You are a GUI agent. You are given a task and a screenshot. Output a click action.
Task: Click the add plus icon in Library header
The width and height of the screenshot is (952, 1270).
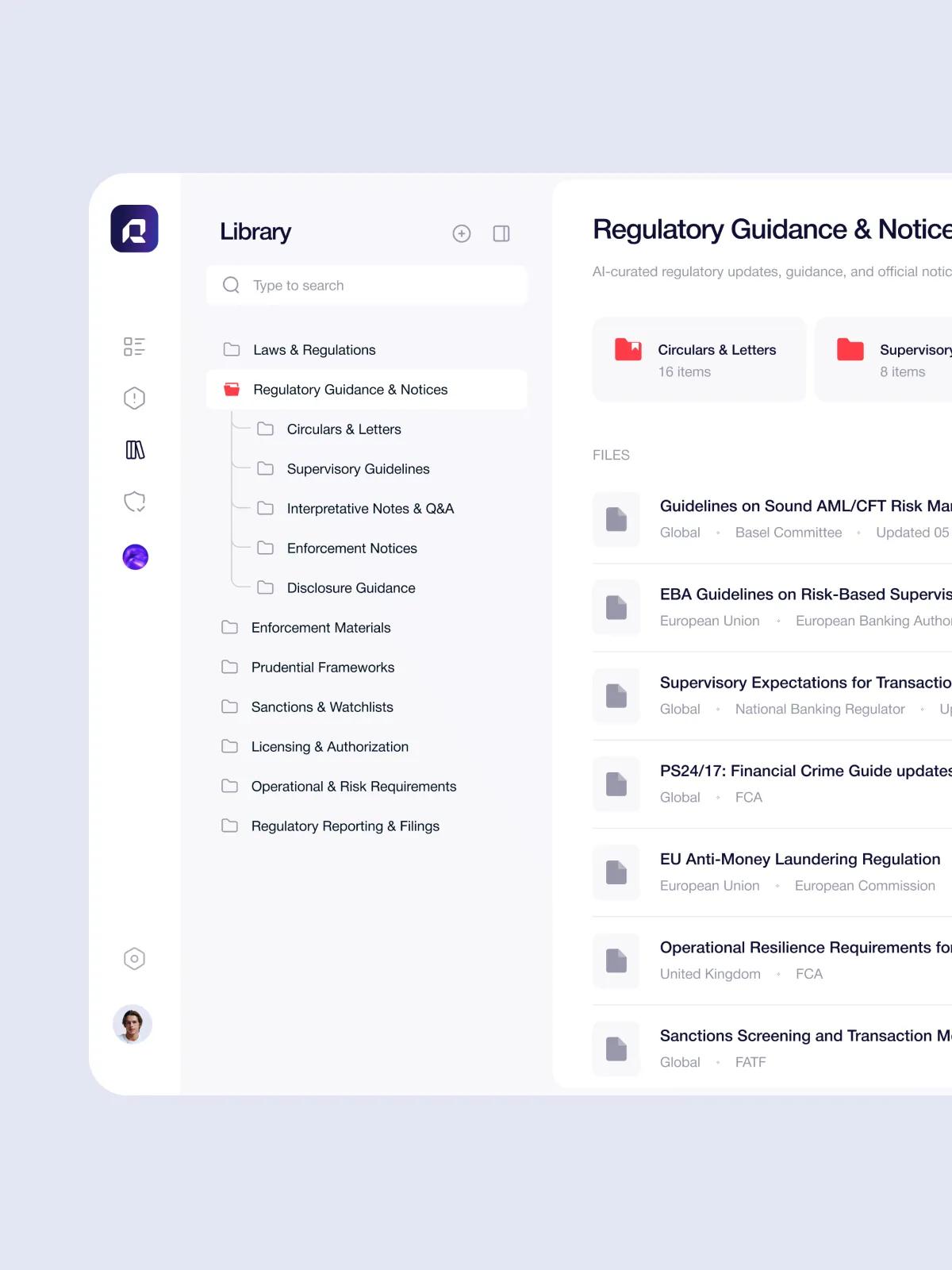tap(462, 233)
